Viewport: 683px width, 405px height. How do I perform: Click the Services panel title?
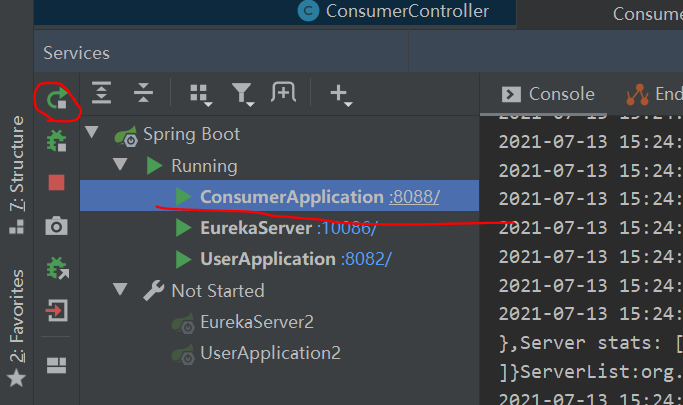[76, 53]
